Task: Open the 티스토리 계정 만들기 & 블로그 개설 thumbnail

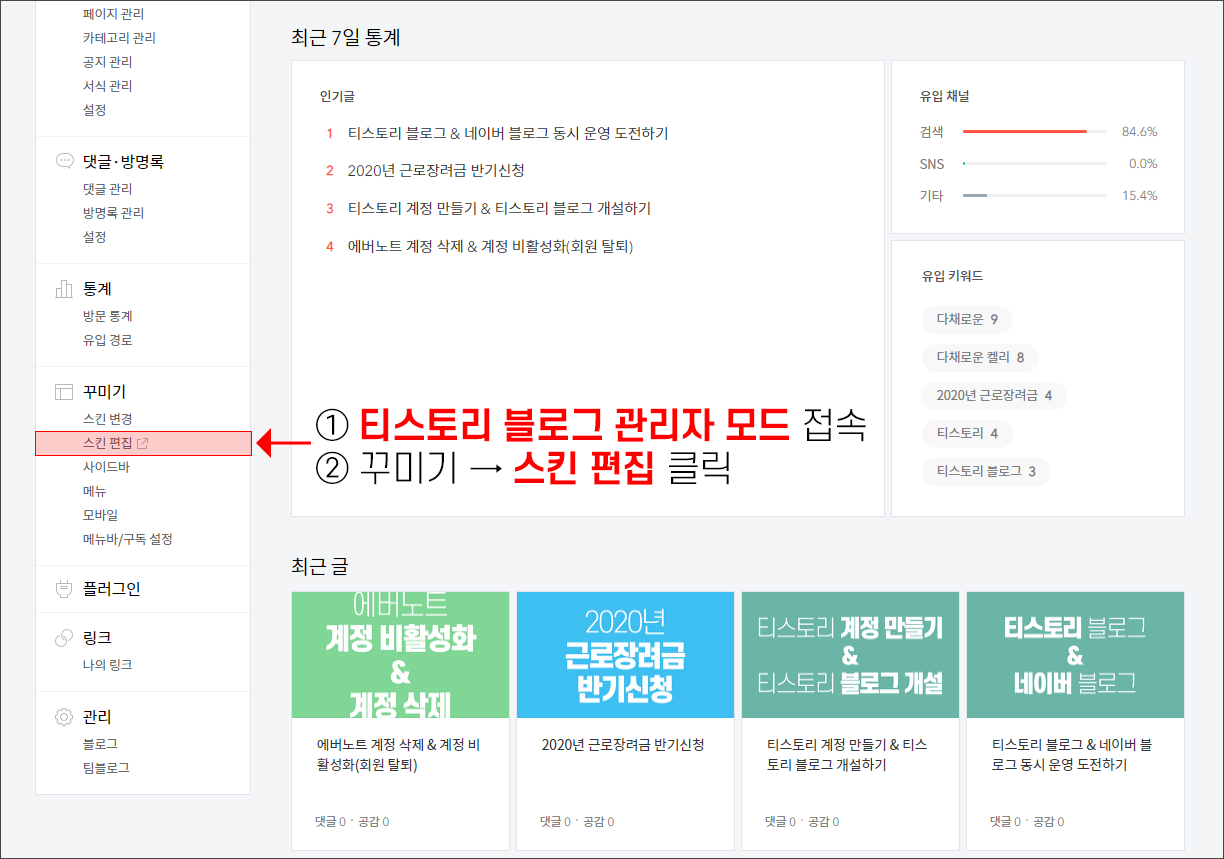Action: pos(850,654)
